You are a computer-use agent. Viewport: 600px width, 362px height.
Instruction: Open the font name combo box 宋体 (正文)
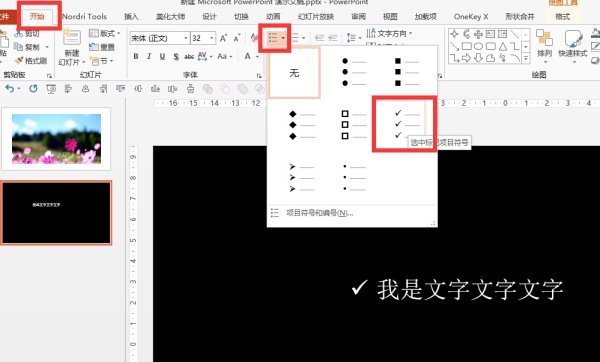pos(160,38)
